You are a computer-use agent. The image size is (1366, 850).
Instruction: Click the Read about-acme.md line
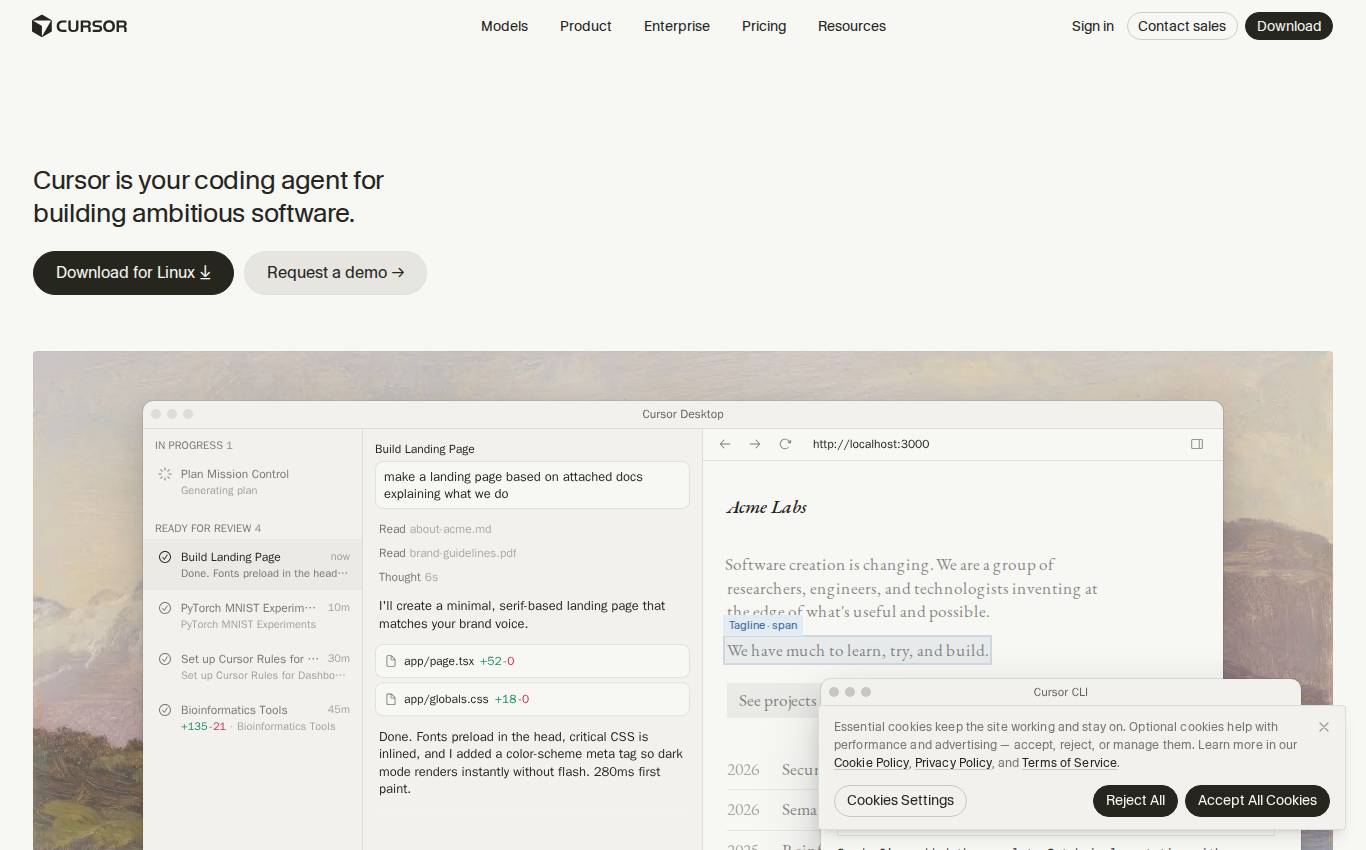[435, 529]
